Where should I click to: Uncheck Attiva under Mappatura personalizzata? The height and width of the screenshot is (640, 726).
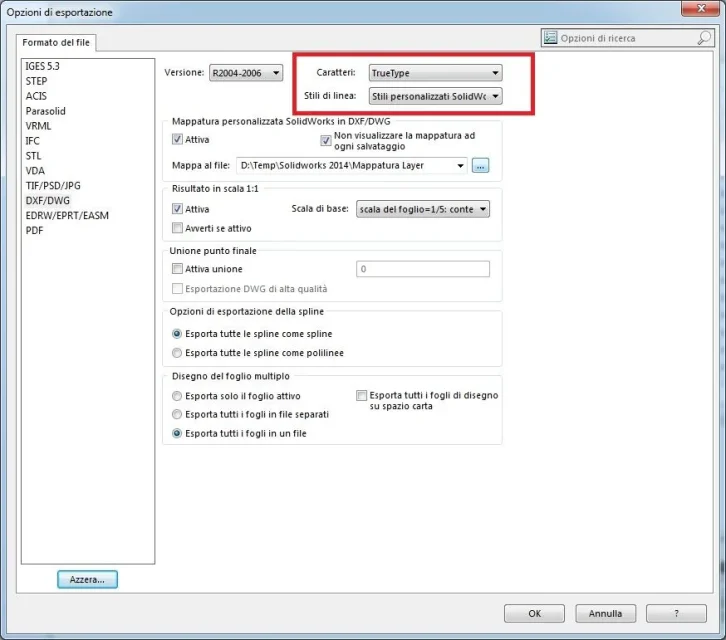tap(178, 140)
